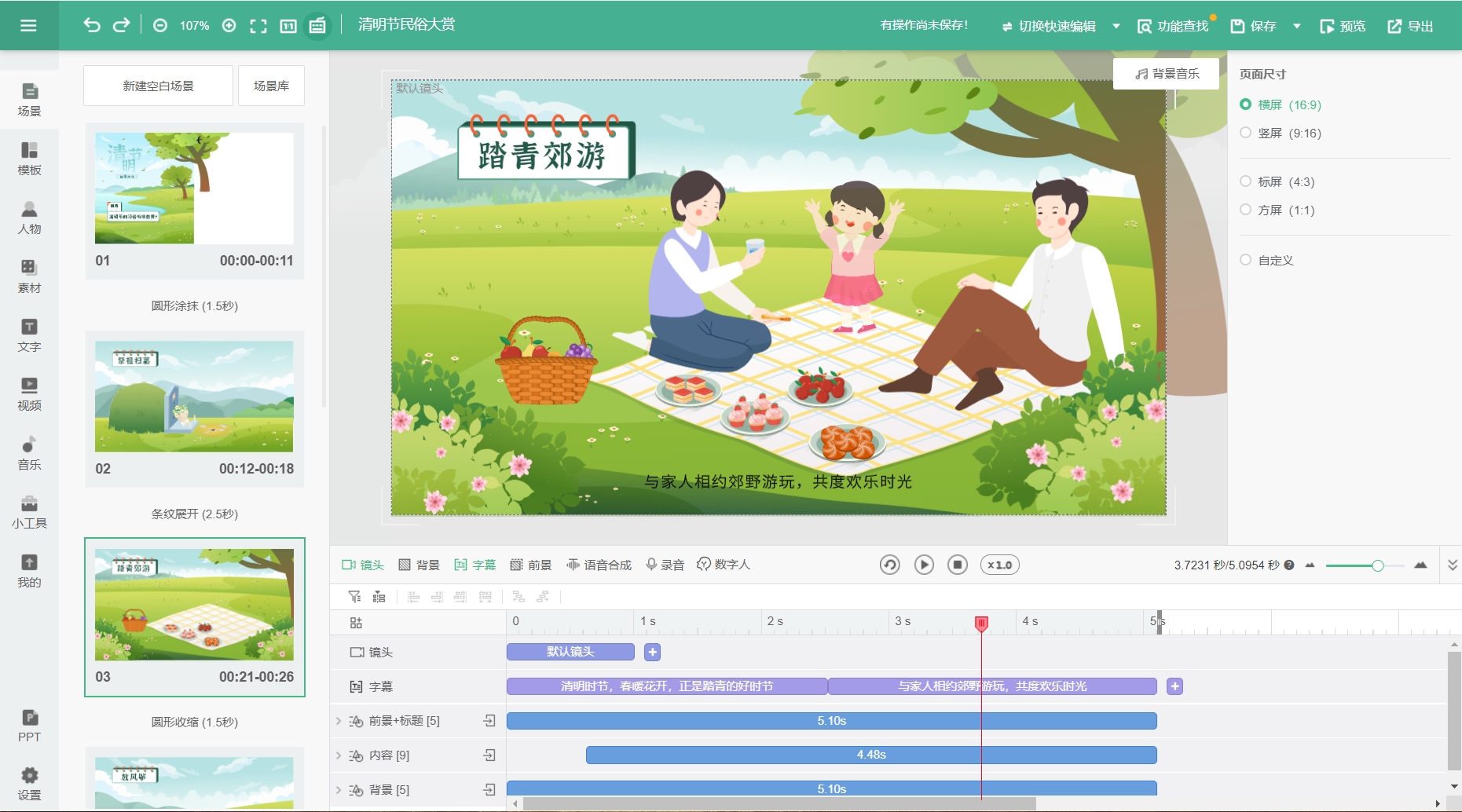
Task: Undo the last action
Action: point(92,25)
